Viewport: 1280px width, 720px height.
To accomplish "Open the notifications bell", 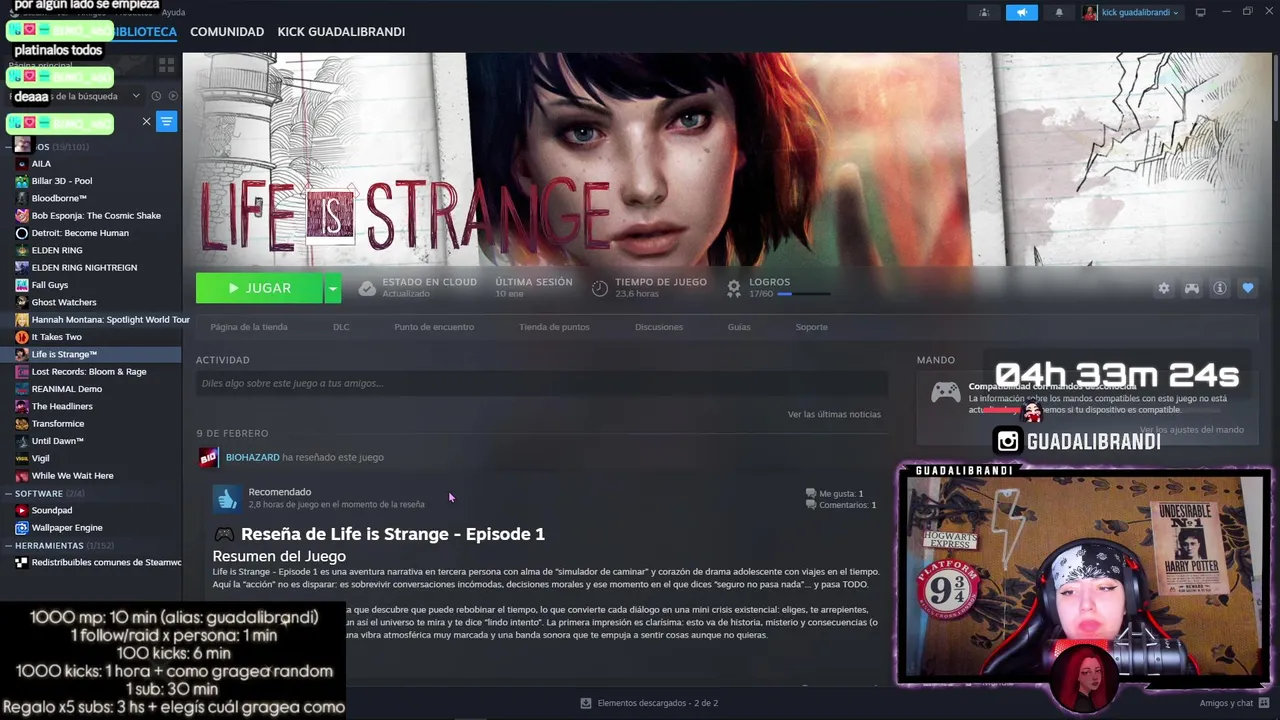I will 1059,13.
